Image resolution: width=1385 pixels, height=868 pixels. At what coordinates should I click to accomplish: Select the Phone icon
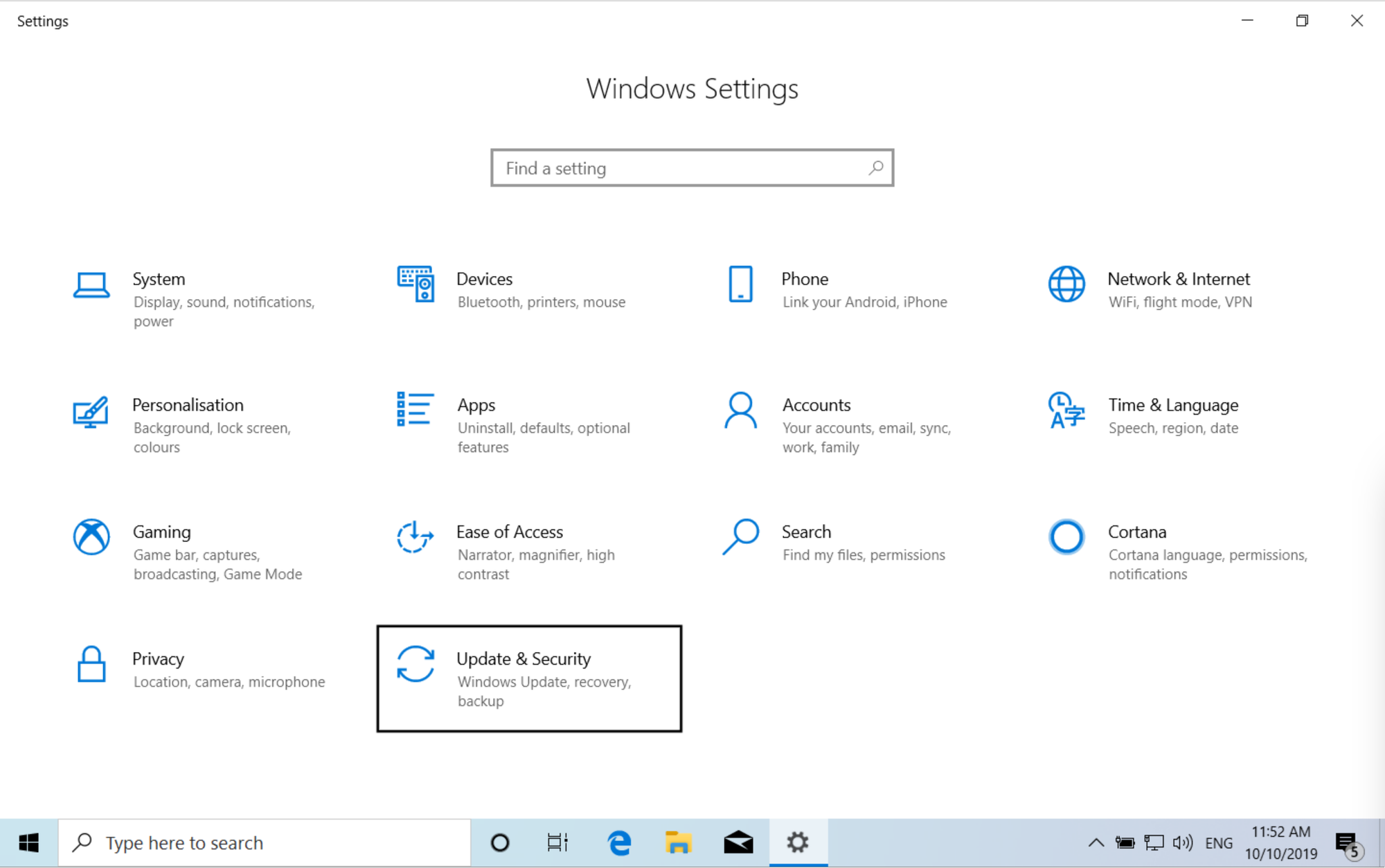[x=740, y=284]
